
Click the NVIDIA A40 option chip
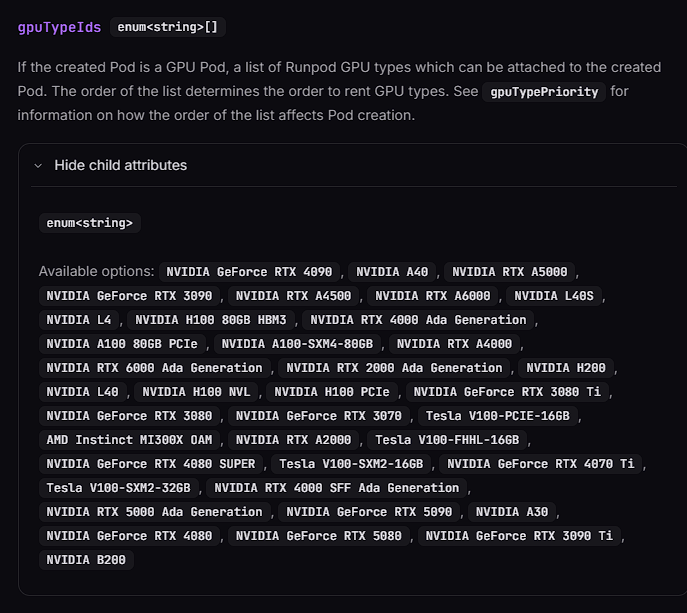[392, 271]
